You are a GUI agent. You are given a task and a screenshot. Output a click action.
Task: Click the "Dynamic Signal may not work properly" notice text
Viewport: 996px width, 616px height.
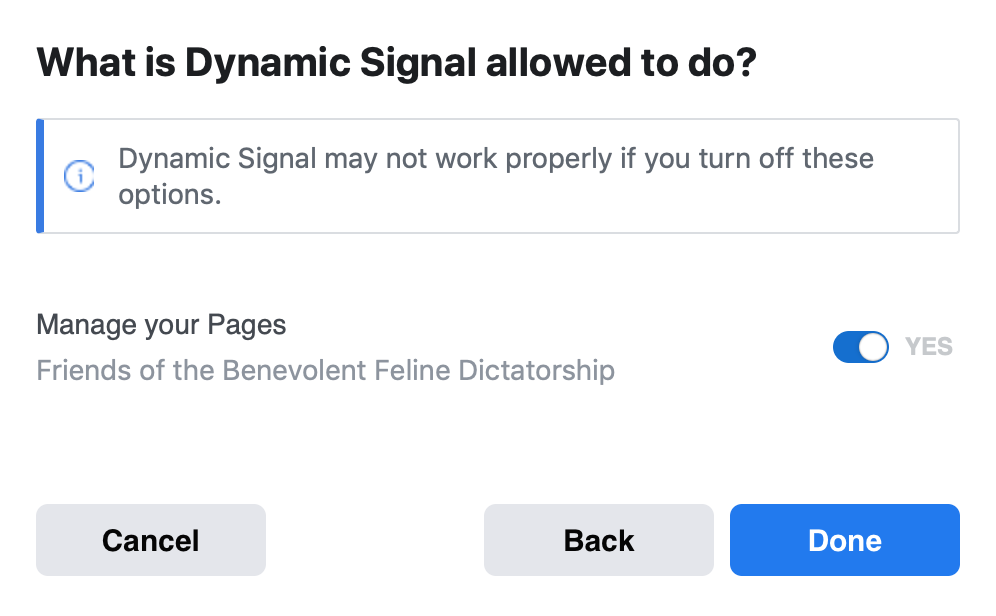tap(495, 176)
